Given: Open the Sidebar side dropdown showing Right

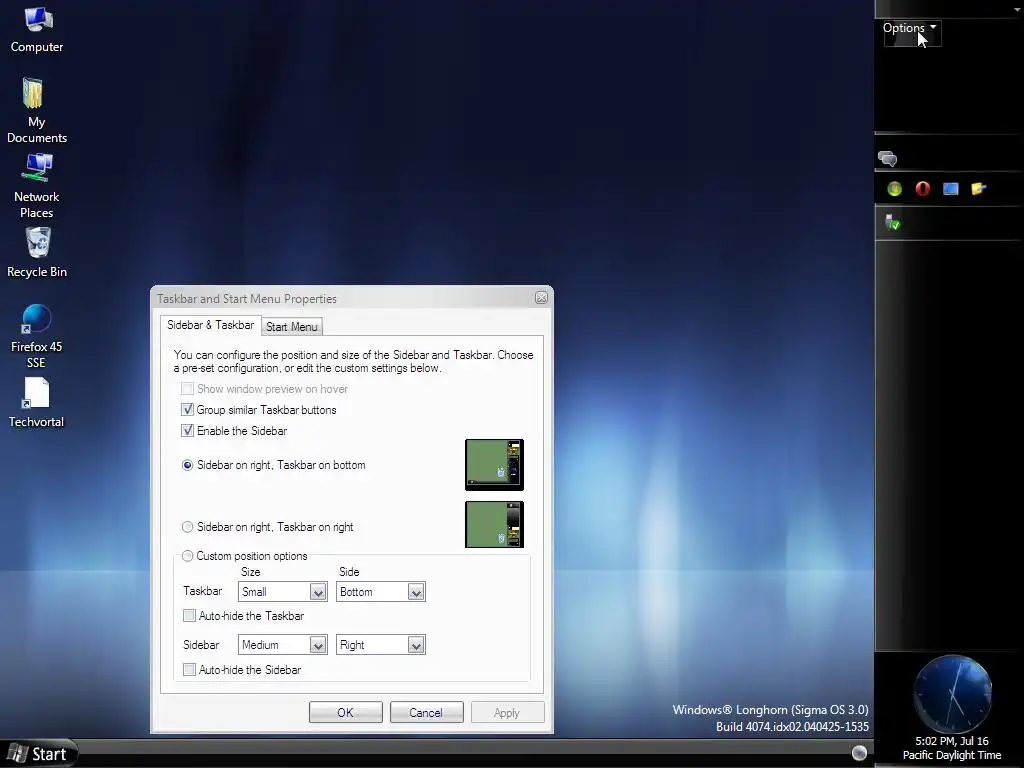Looking at the screenshot, I should coord(381,645).
